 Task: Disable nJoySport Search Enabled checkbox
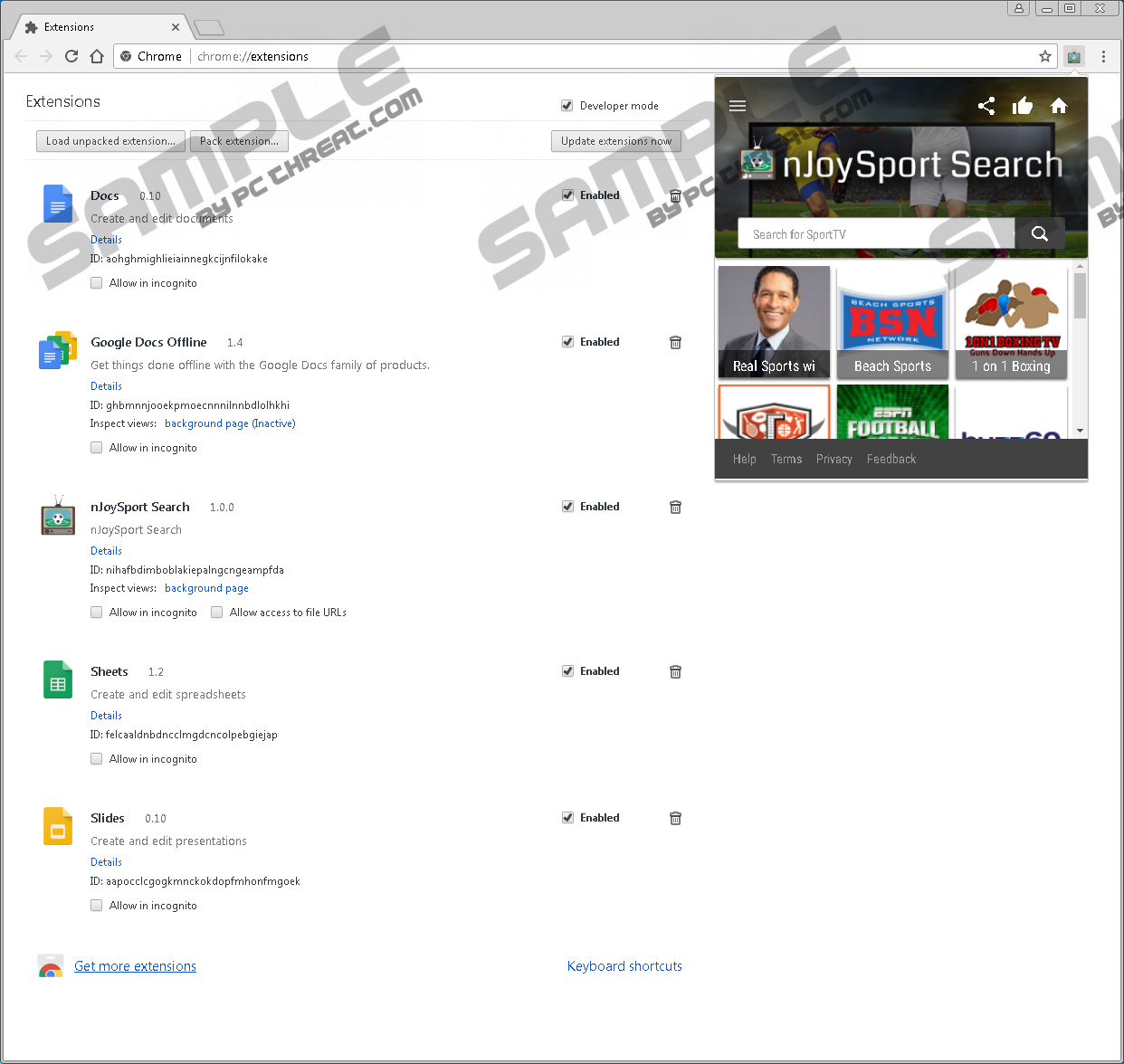(567, 507)
